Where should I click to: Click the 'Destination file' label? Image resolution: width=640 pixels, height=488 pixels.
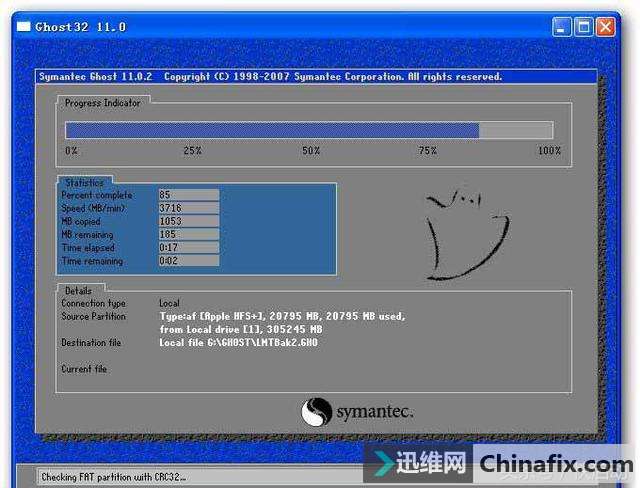coord(91,342)
